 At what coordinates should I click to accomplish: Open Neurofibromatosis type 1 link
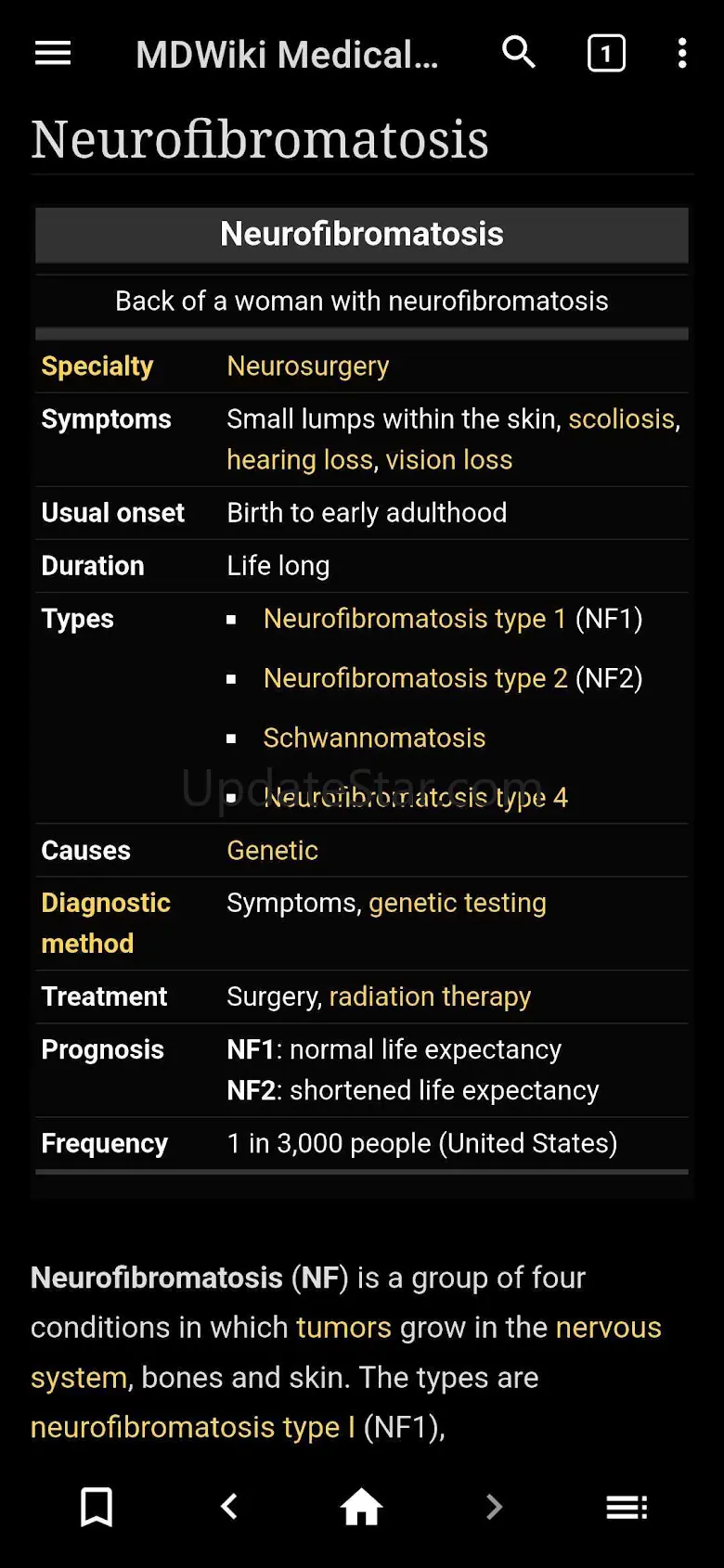coord(414,619)
